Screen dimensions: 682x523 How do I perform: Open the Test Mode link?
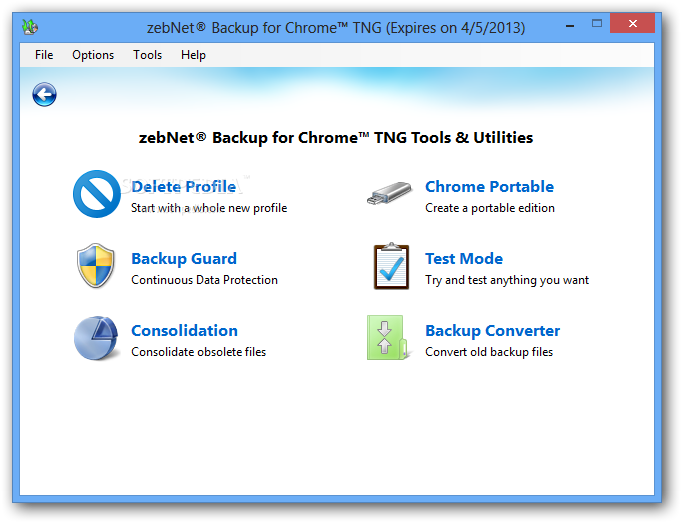(x=464, y=258)
